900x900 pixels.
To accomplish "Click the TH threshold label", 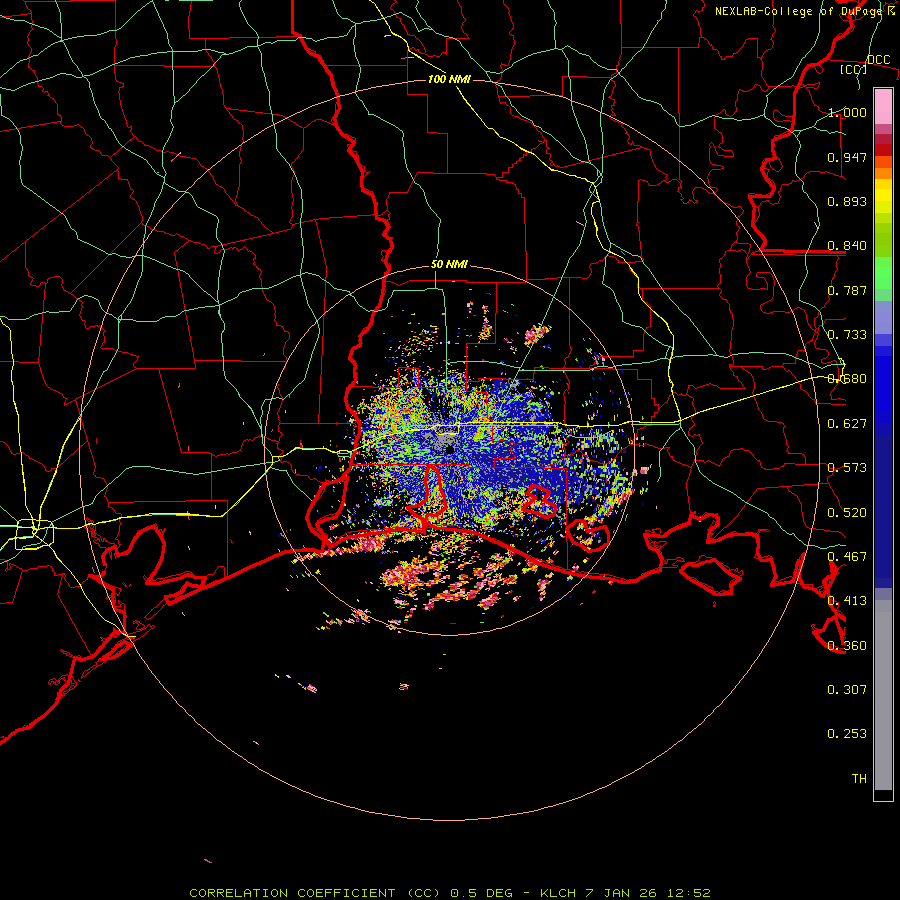I will 859,779.
